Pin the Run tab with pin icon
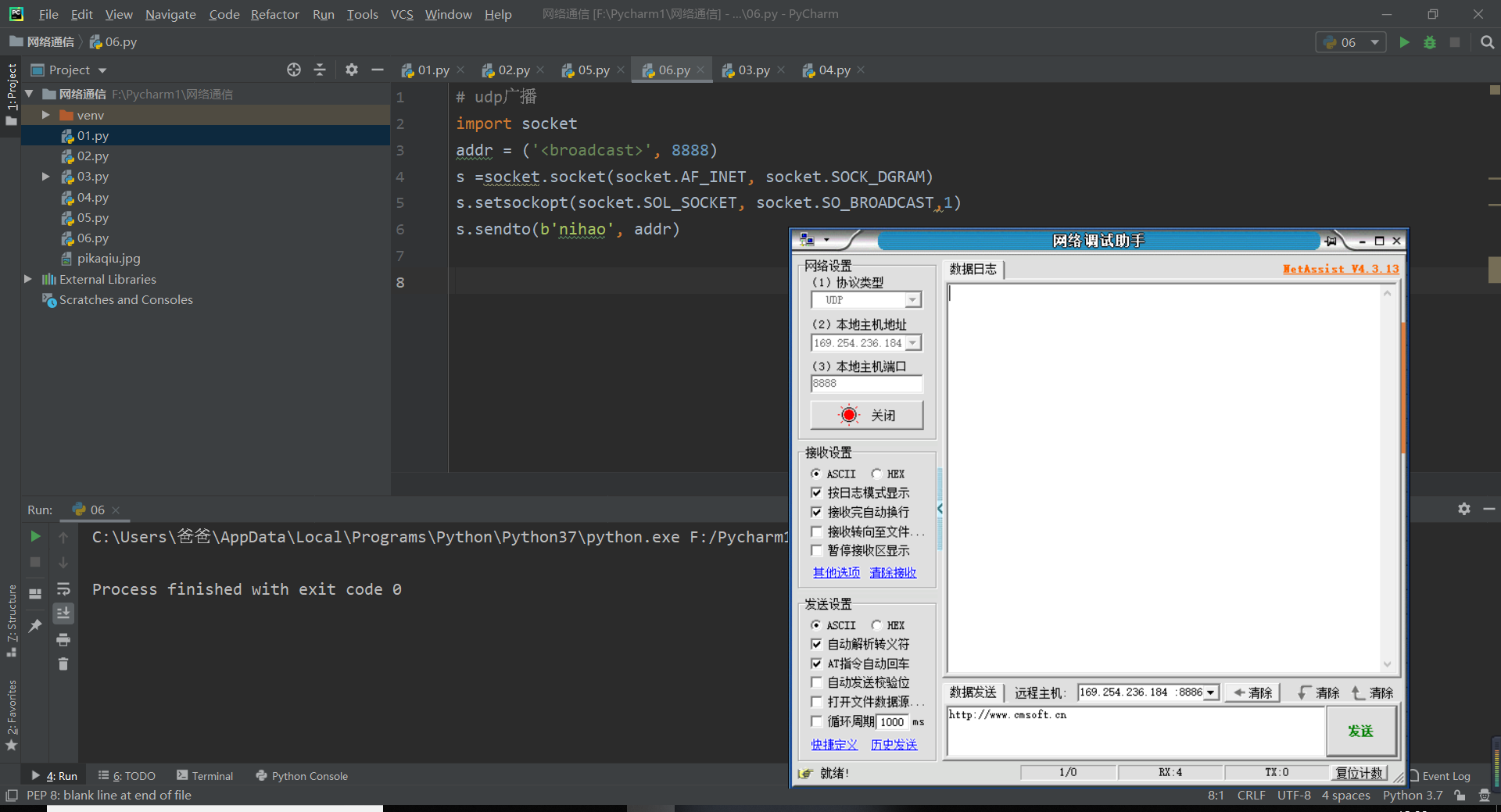The height and width of the screenshot is (812, 1501). click(35, 625)
